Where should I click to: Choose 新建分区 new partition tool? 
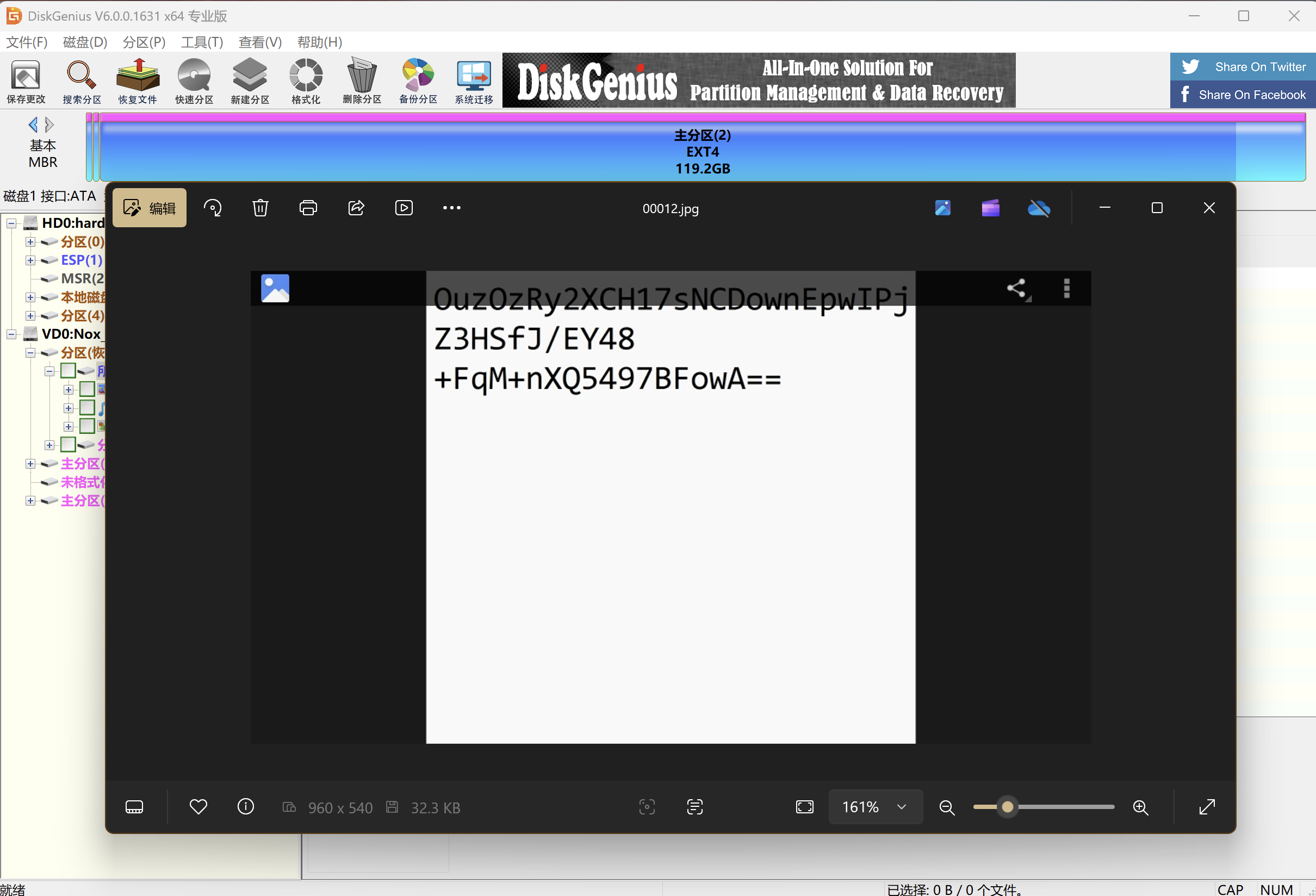click(250, 82)
